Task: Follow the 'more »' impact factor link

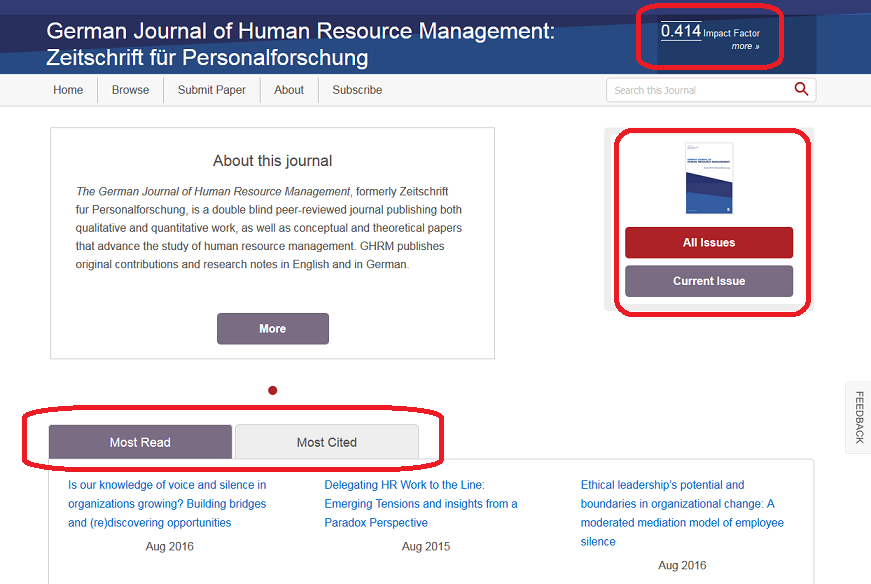Action: click(x=745, y=46)
